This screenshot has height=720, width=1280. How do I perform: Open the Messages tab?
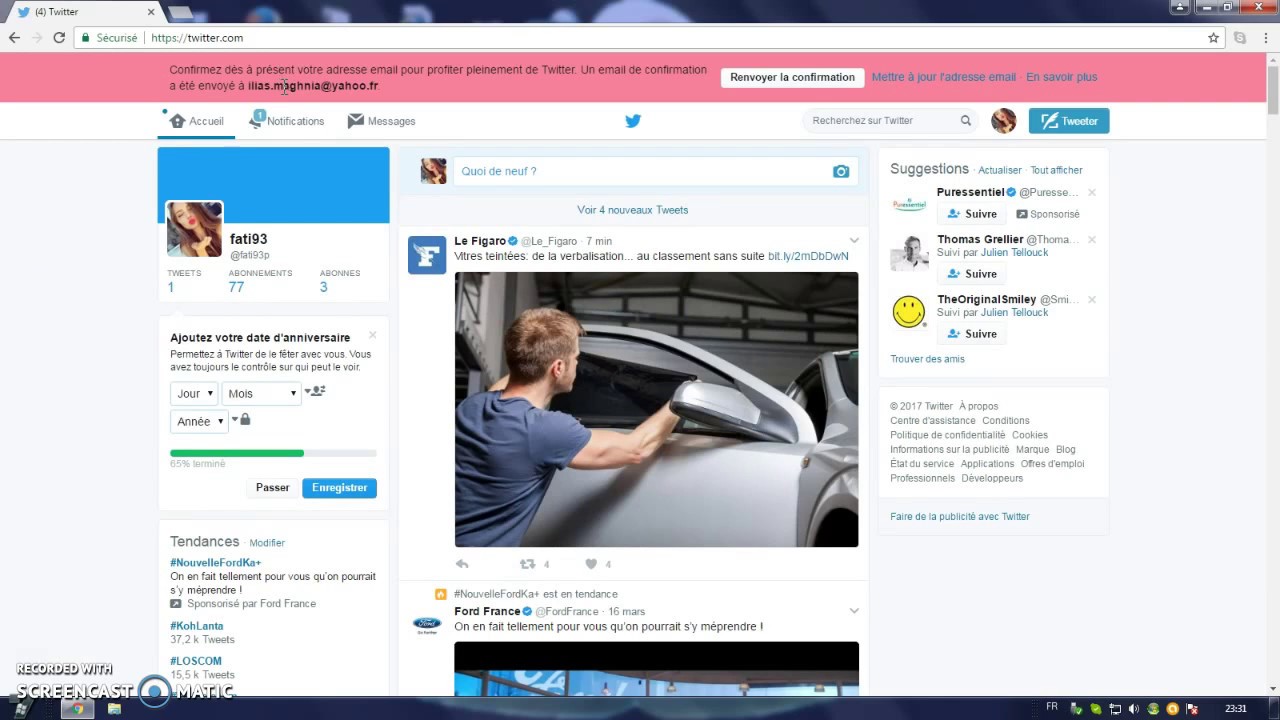click(381, 121)
